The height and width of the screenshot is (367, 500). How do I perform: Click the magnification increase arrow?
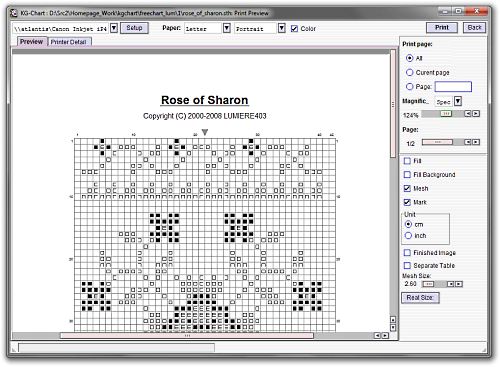(x=476, y=114)
